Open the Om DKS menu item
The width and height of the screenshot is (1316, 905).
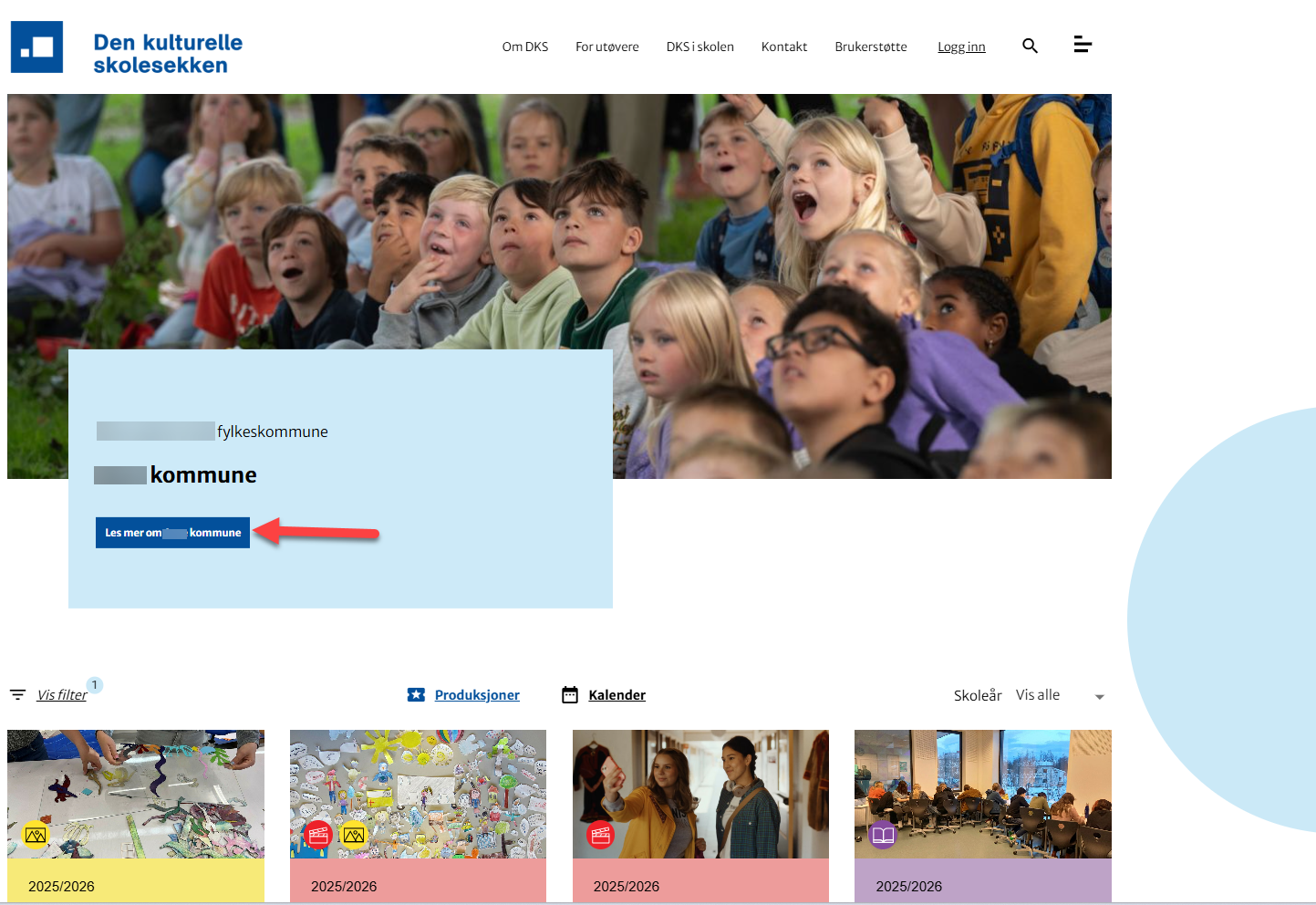click(524, 47)
